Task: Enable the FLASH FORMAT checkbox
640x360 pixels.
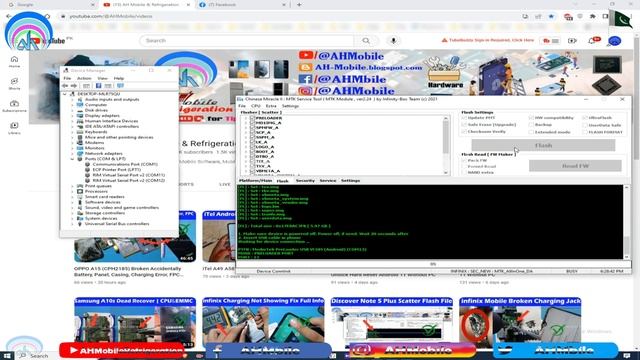Action: 585,132
